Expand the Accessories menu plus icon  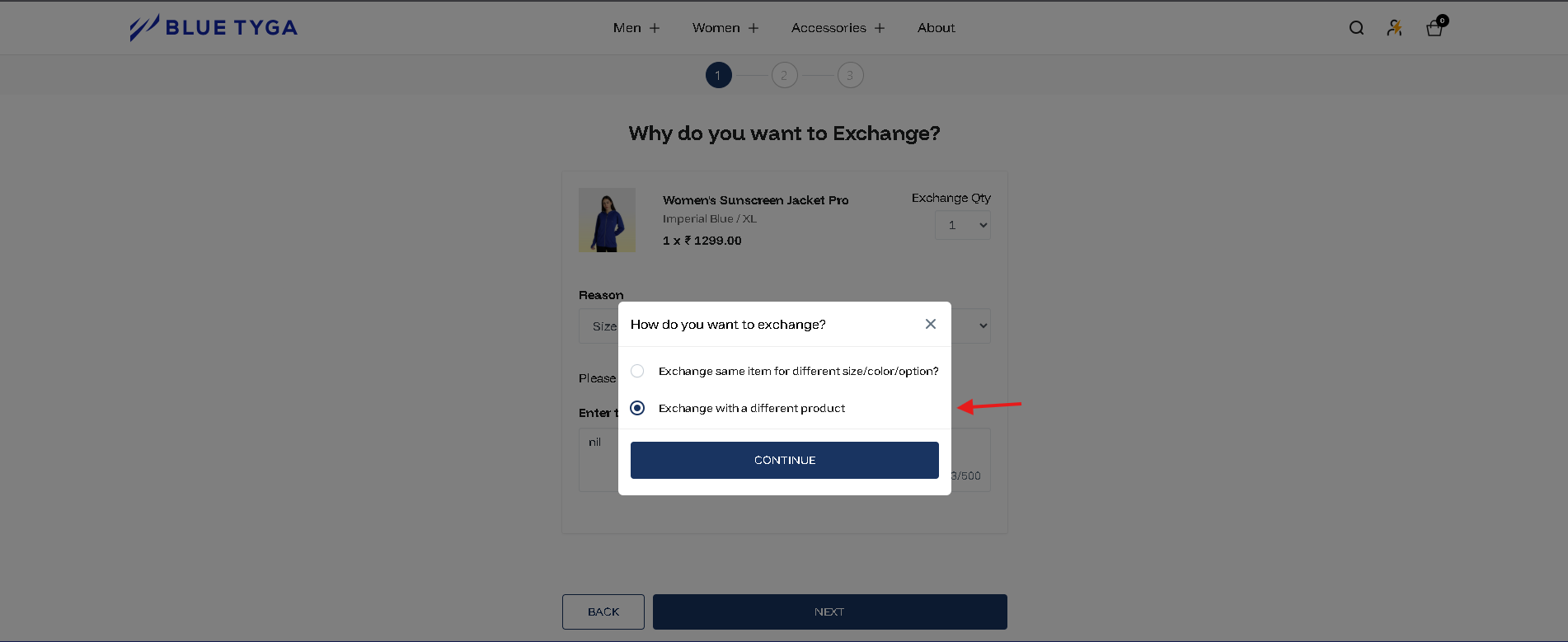[880, 28]
